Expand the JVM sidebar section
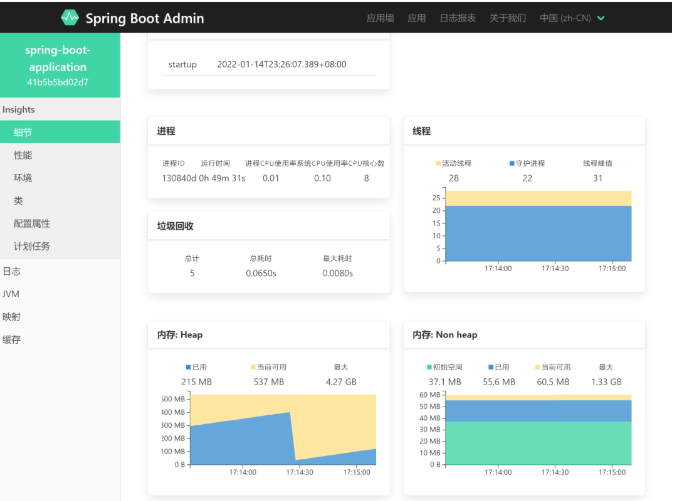The height and width of the screenshot is (501, 673). (60, 294)
